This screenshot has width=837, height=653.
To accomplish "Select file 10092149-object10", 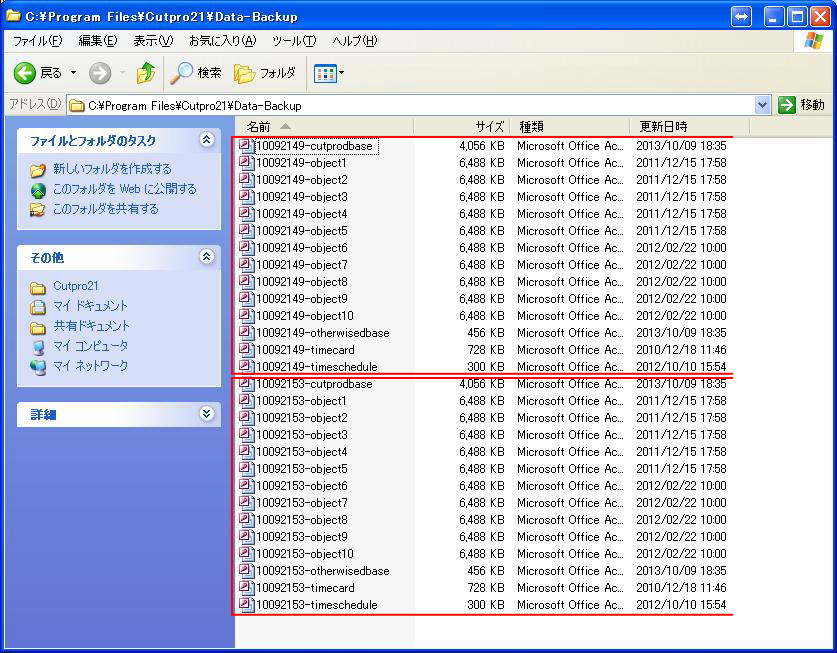I will coord(305,316).
